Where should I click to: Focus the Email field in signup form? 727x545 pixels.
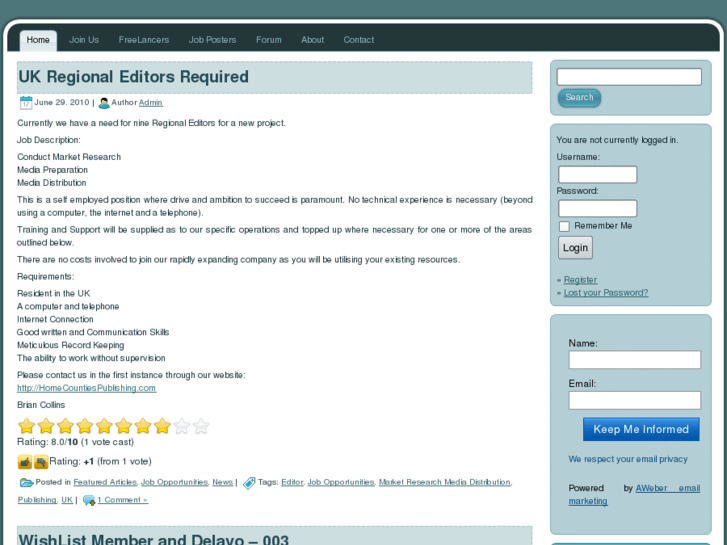coord(635,401)
